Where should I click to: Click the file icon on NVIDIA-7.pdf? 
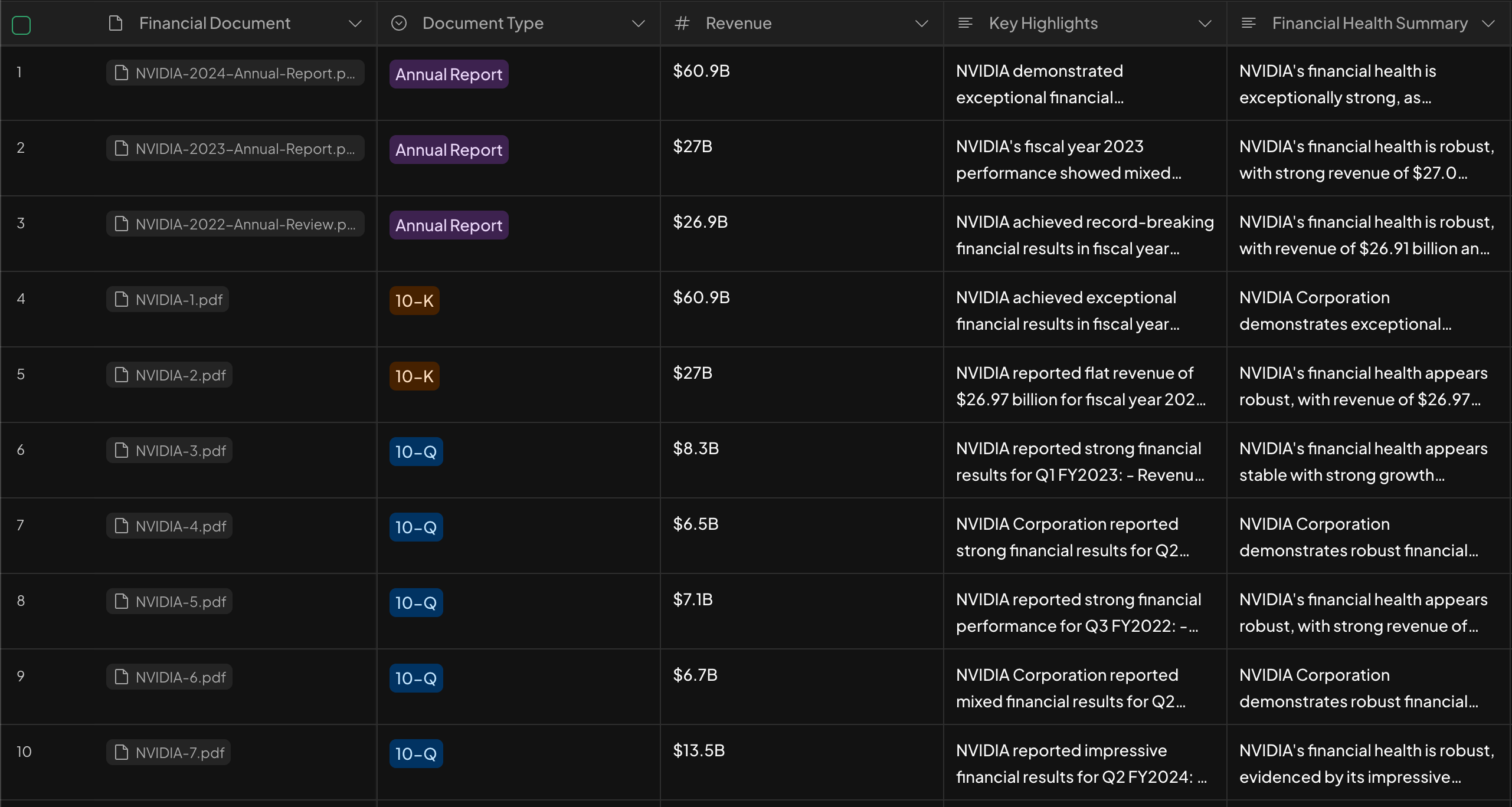coord(122,753)
